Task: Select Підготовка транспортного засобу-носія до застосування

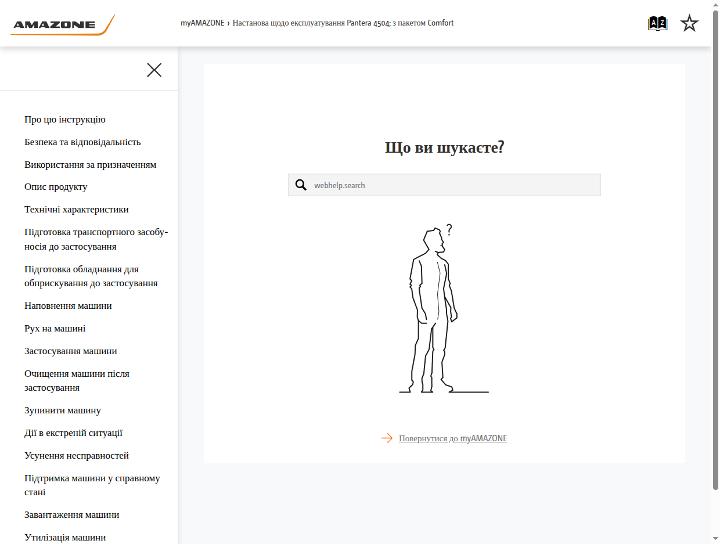Action: pyautogui.click(x=96, y=239)
